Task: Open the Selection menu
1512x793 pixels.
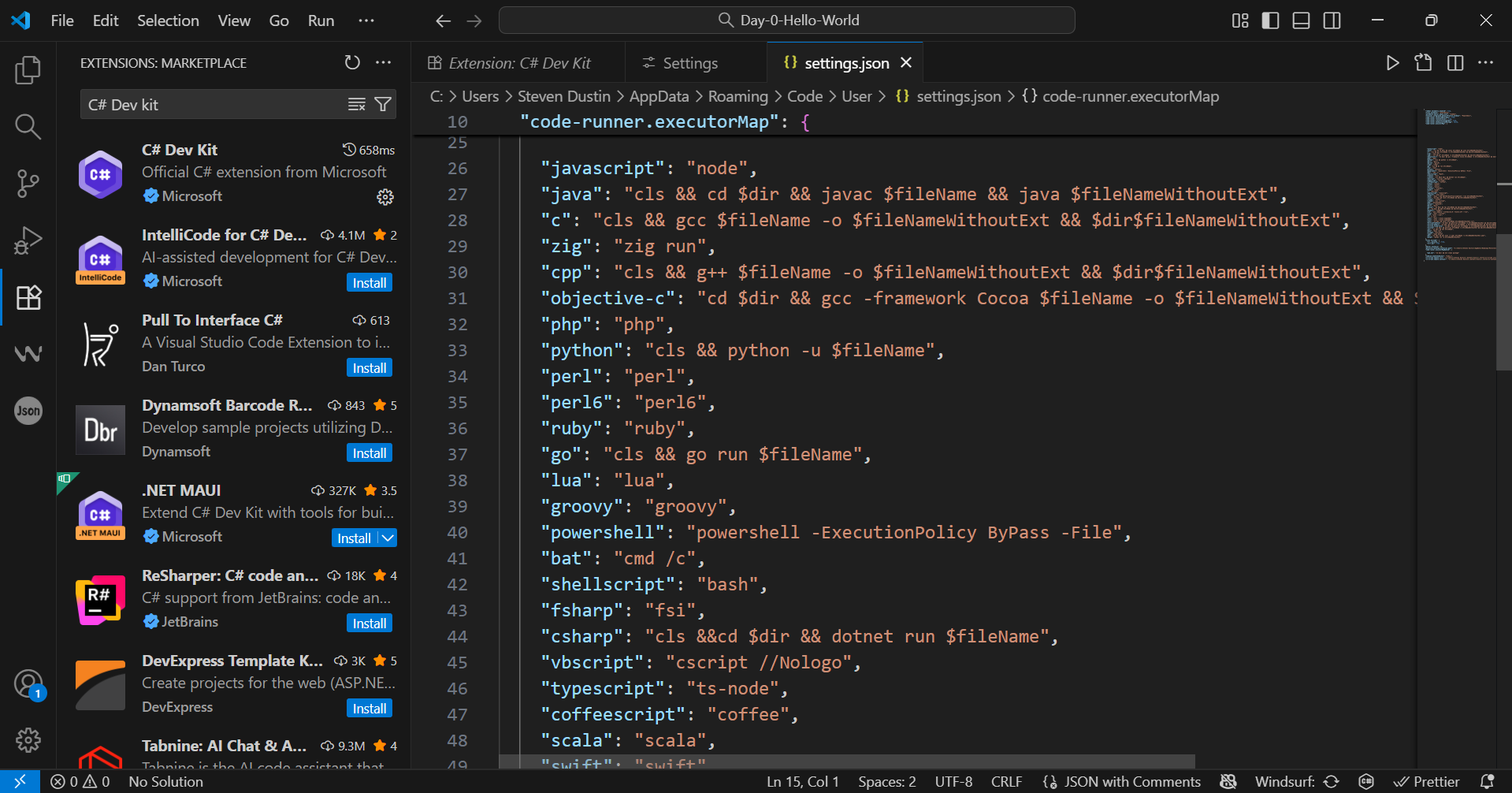Action: tap(168, 20)
